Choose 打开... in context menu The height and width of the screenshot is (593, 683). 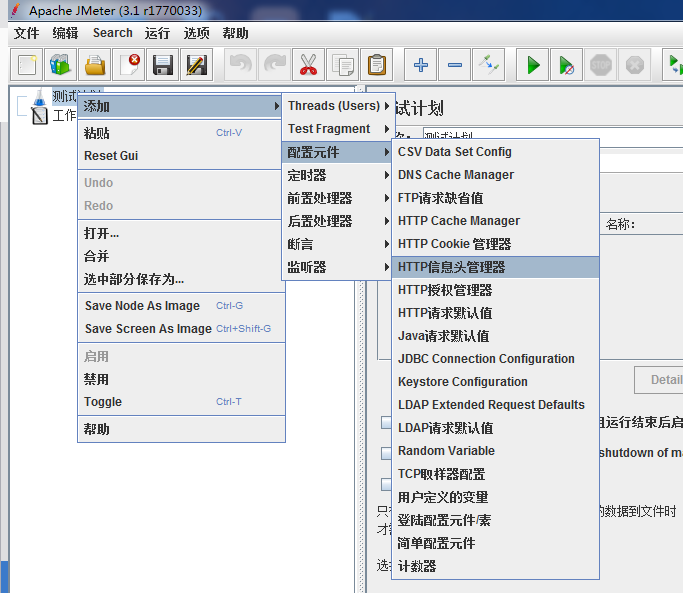pos(181,233)
